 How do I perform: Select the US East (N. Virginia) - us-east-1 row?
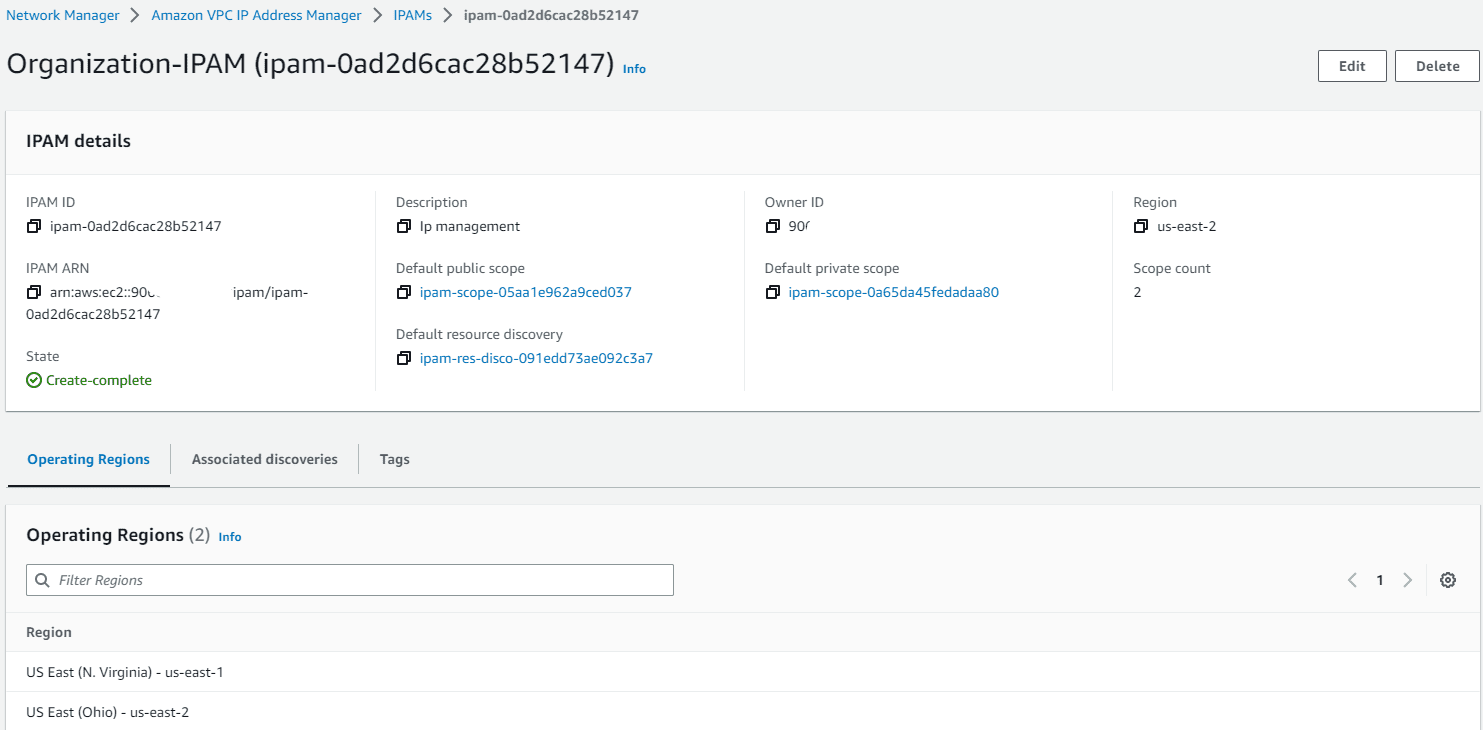pos(741,672)
